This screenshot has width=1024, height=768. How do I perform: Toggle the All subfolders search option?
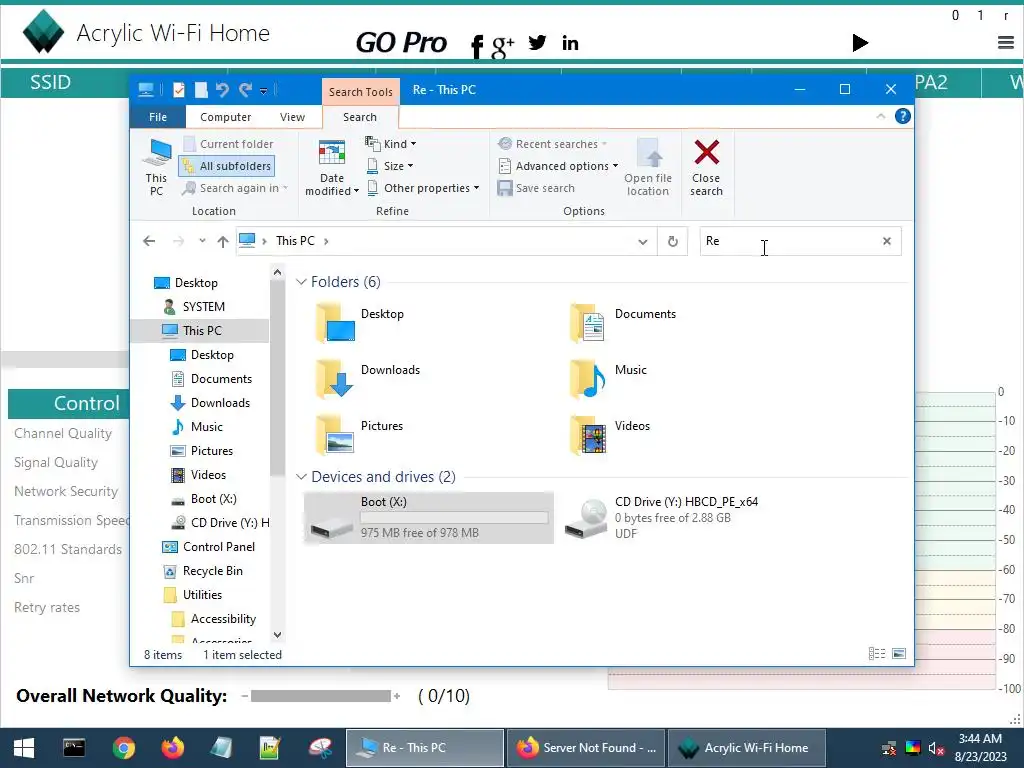point(227,166)
